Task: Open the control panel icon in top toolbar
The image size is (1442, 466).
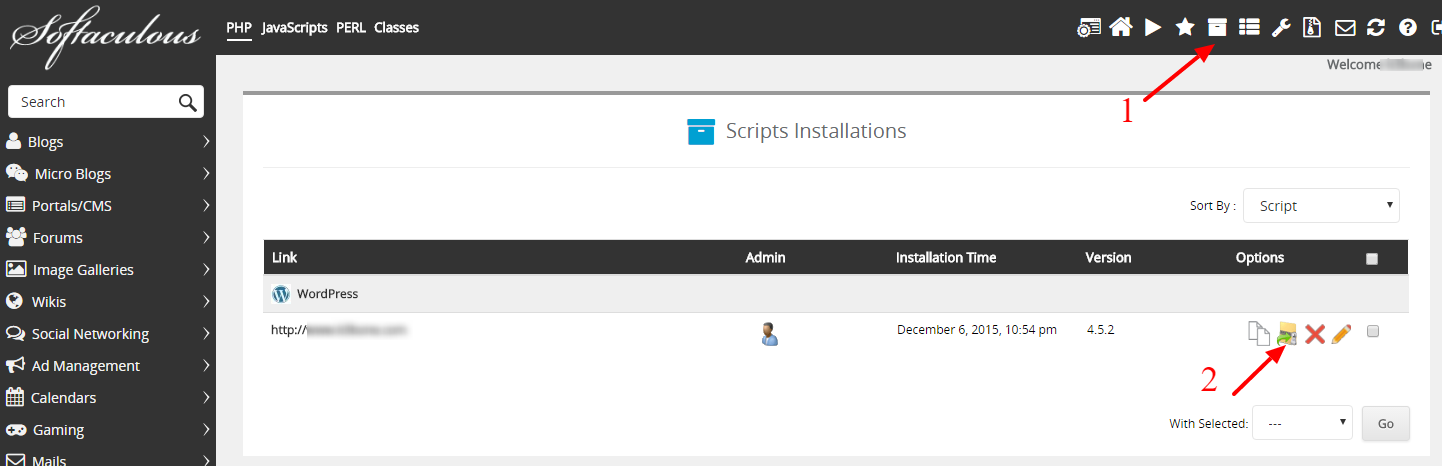Action: pyautogui.click(x=1089, y=28)
